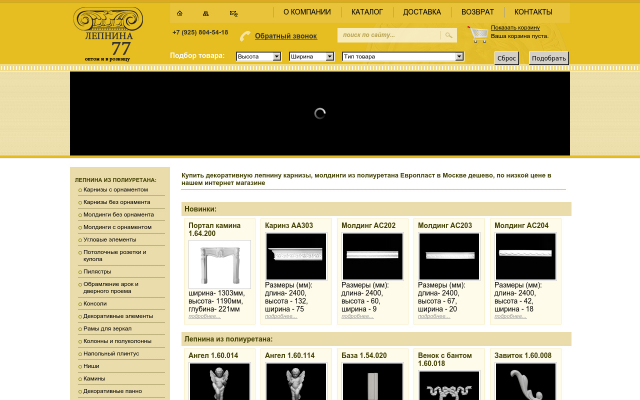
Task: Click the Карниз АА303 title
Action: 289,226
